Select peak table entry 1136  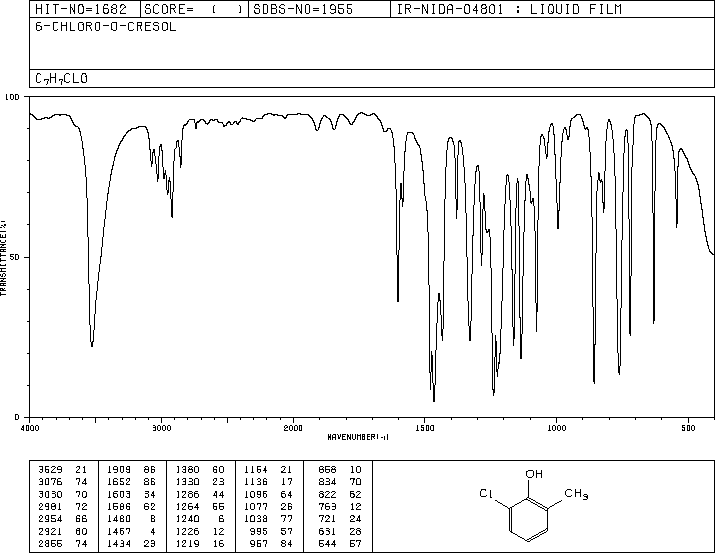(x=256, y=482)
